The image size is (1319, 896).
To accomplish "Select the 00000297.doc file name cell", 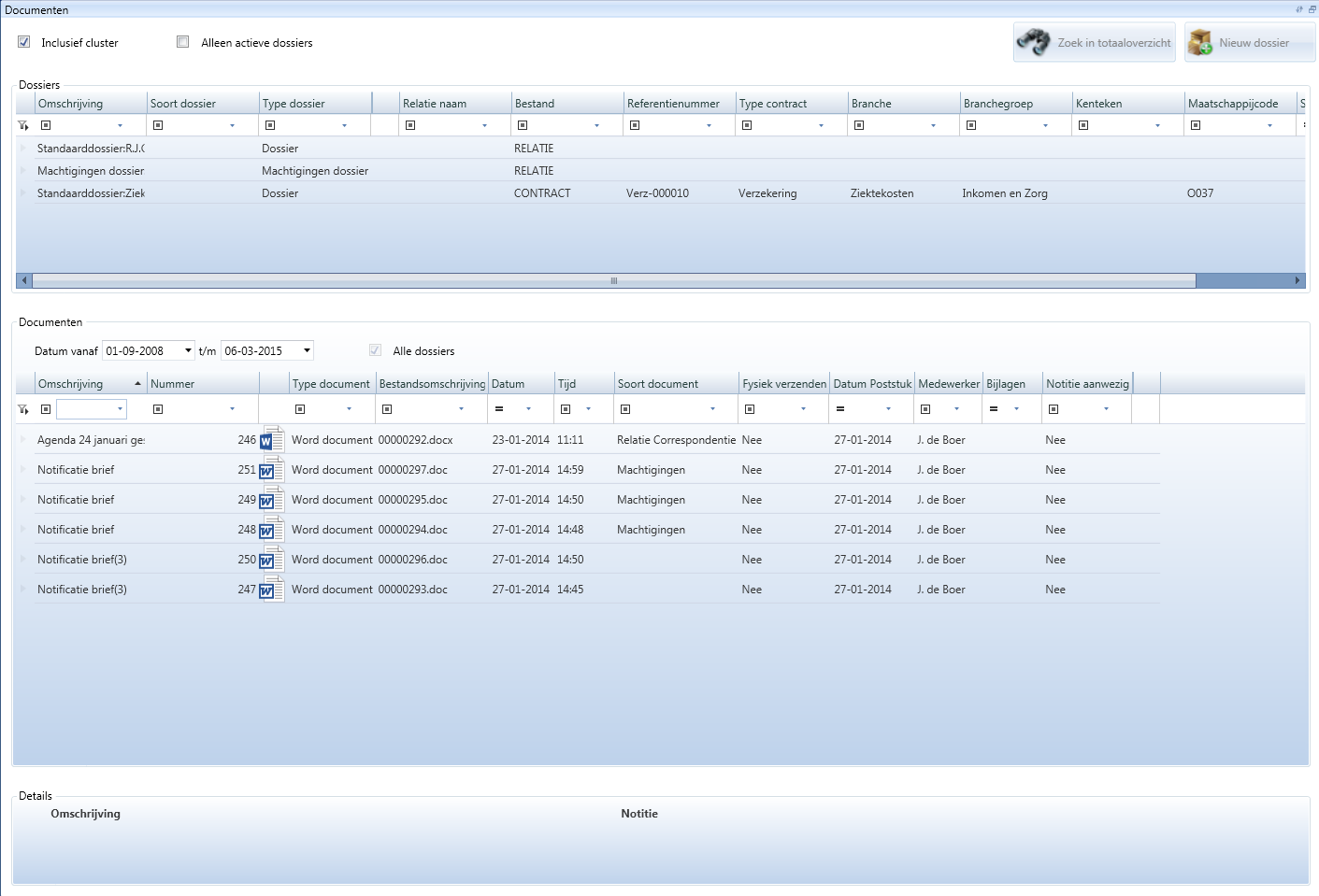I will tap(412, 470).
